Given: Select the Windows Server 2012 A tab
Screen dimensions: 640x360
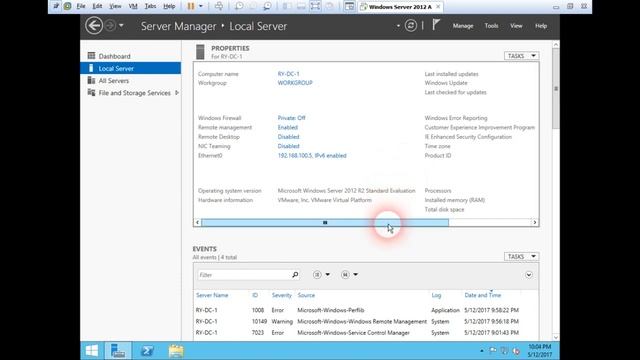Looking at the screenshot, I should (x=400, y=7).
